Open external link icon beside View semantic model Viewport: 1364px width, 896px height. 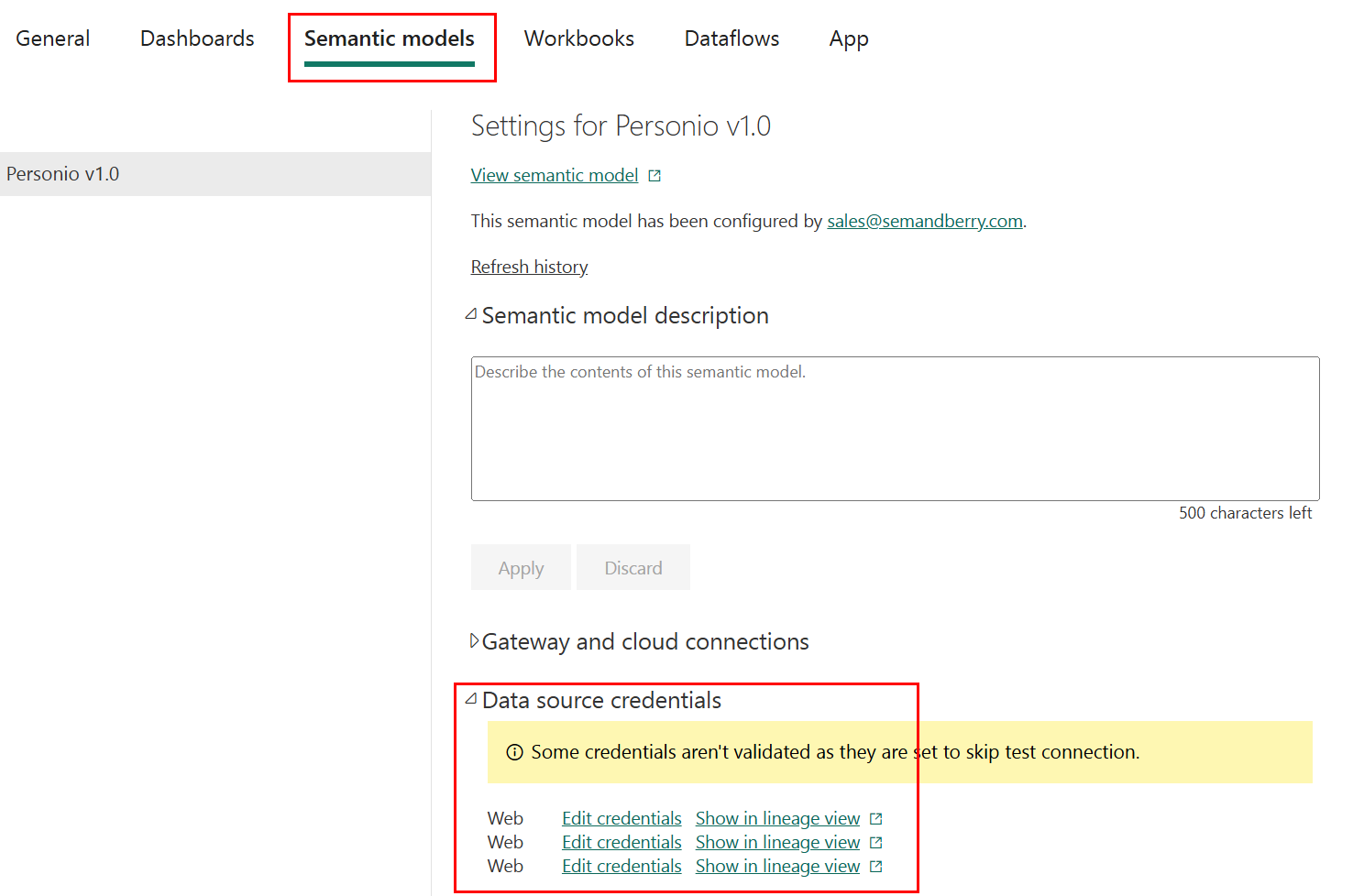[654, 176]
